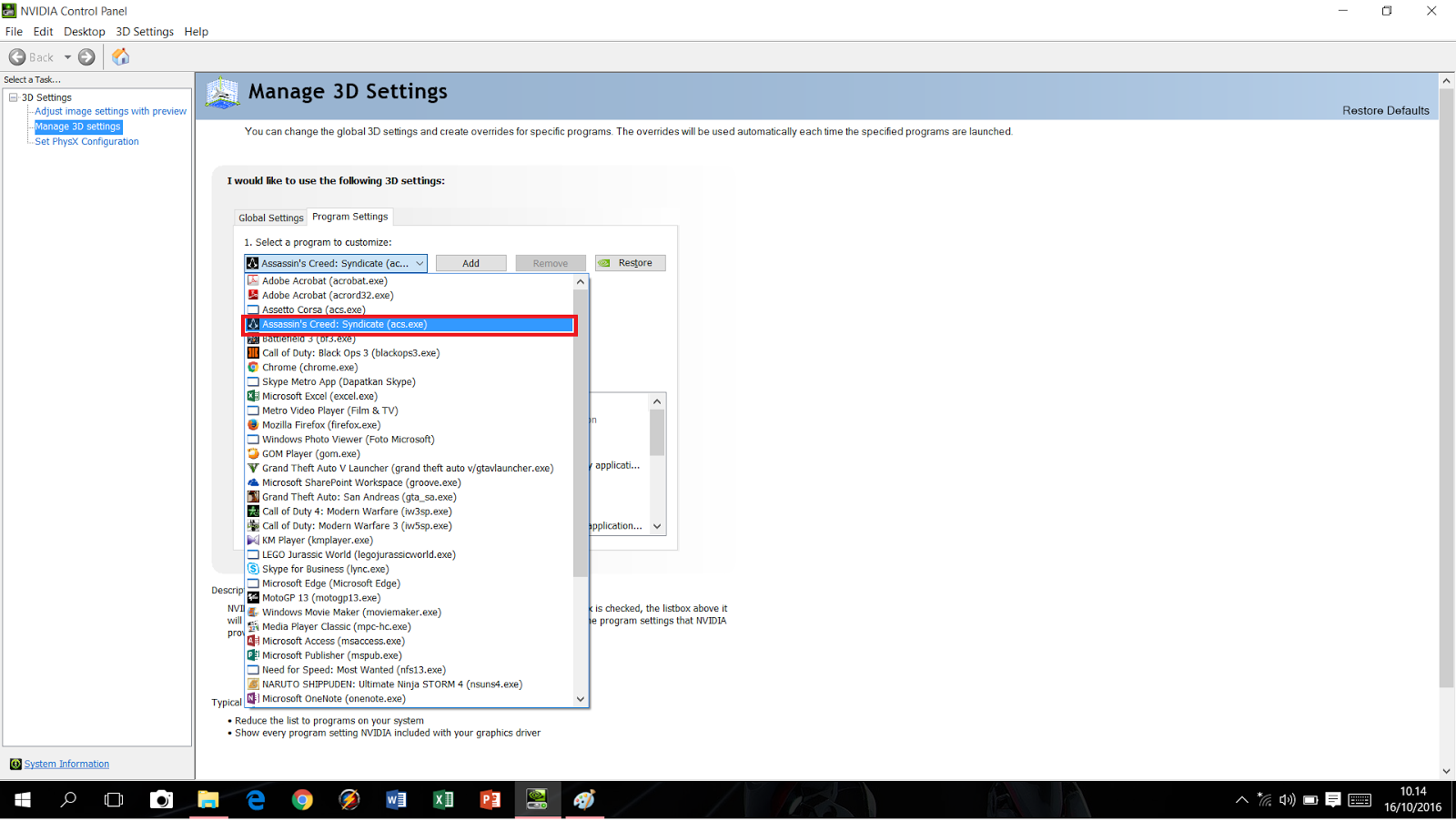The image size is (1456, 821).
Task: Open Windows Start menu
Action: [x=23, y=800]
